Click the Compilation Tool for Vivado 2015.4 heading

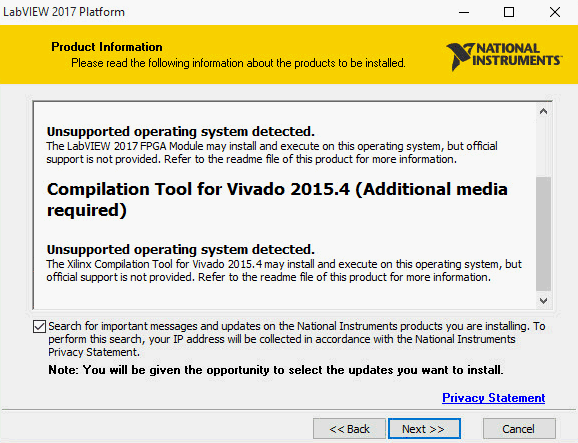pyautogui.click(x=277, y=199)
